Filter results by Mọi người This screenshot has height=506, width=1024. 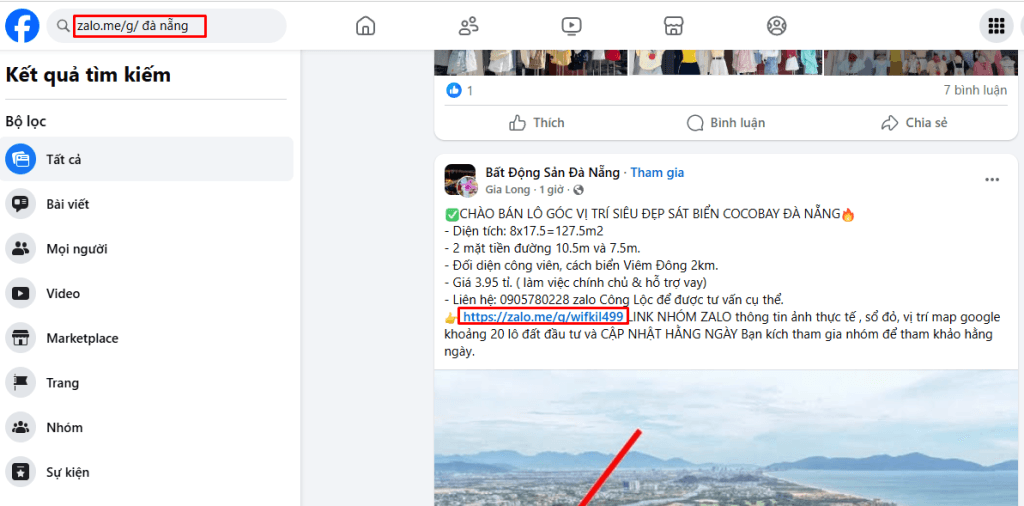(76, 249)
